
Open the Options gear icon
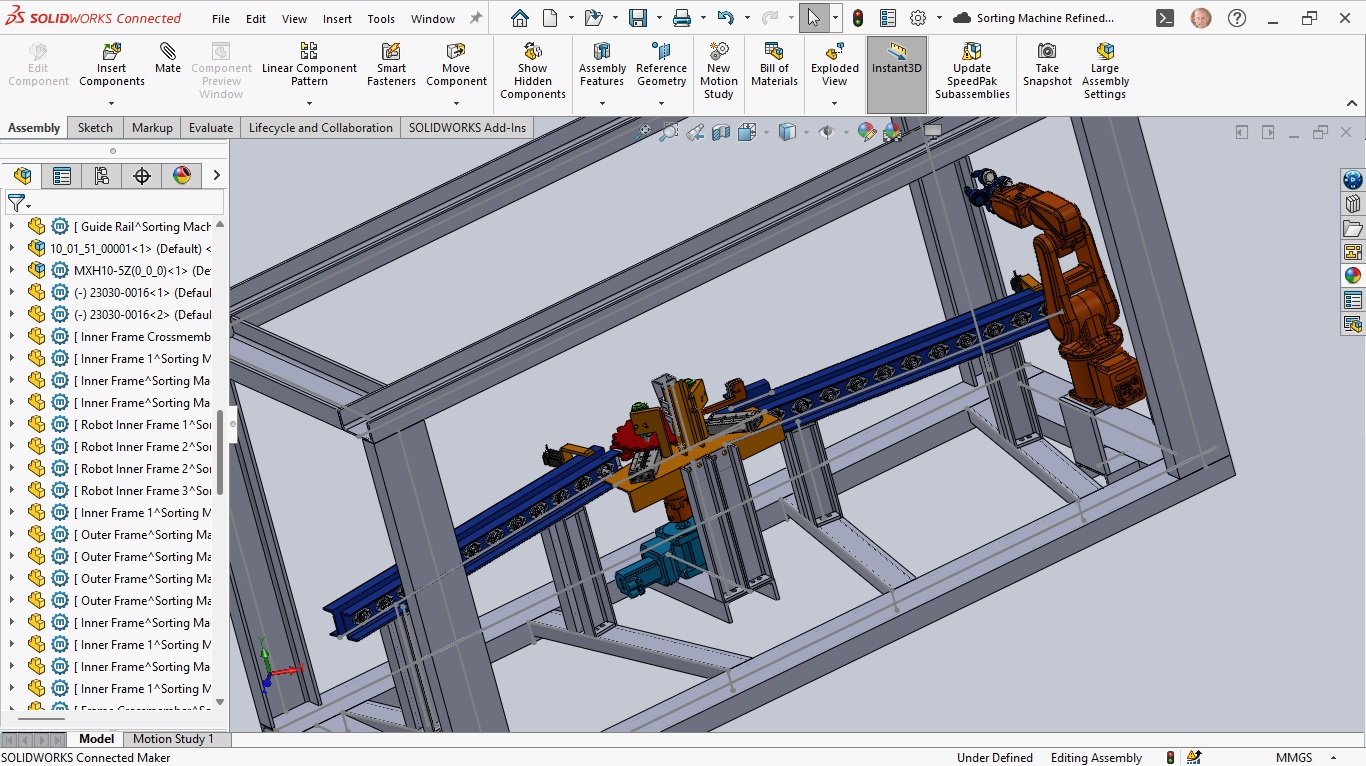pyautogui.click(x=918, y=18)
